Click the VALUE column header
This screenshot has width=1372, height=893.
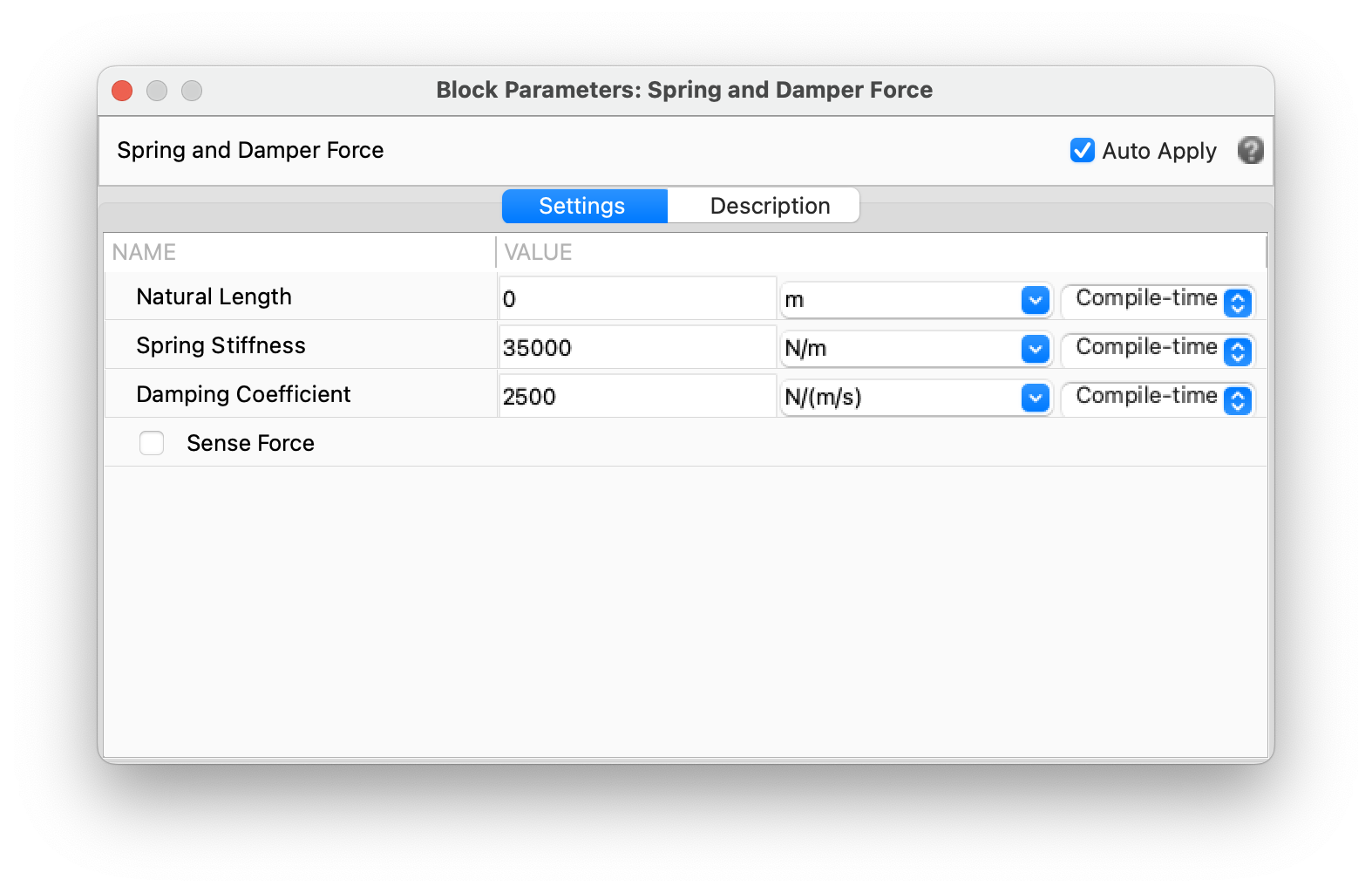click(x=538, y=252)
